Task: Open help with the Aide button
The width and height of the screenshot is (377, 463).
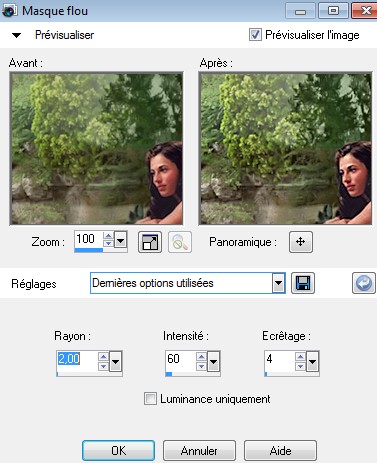Action: click(x=280, y=451)
